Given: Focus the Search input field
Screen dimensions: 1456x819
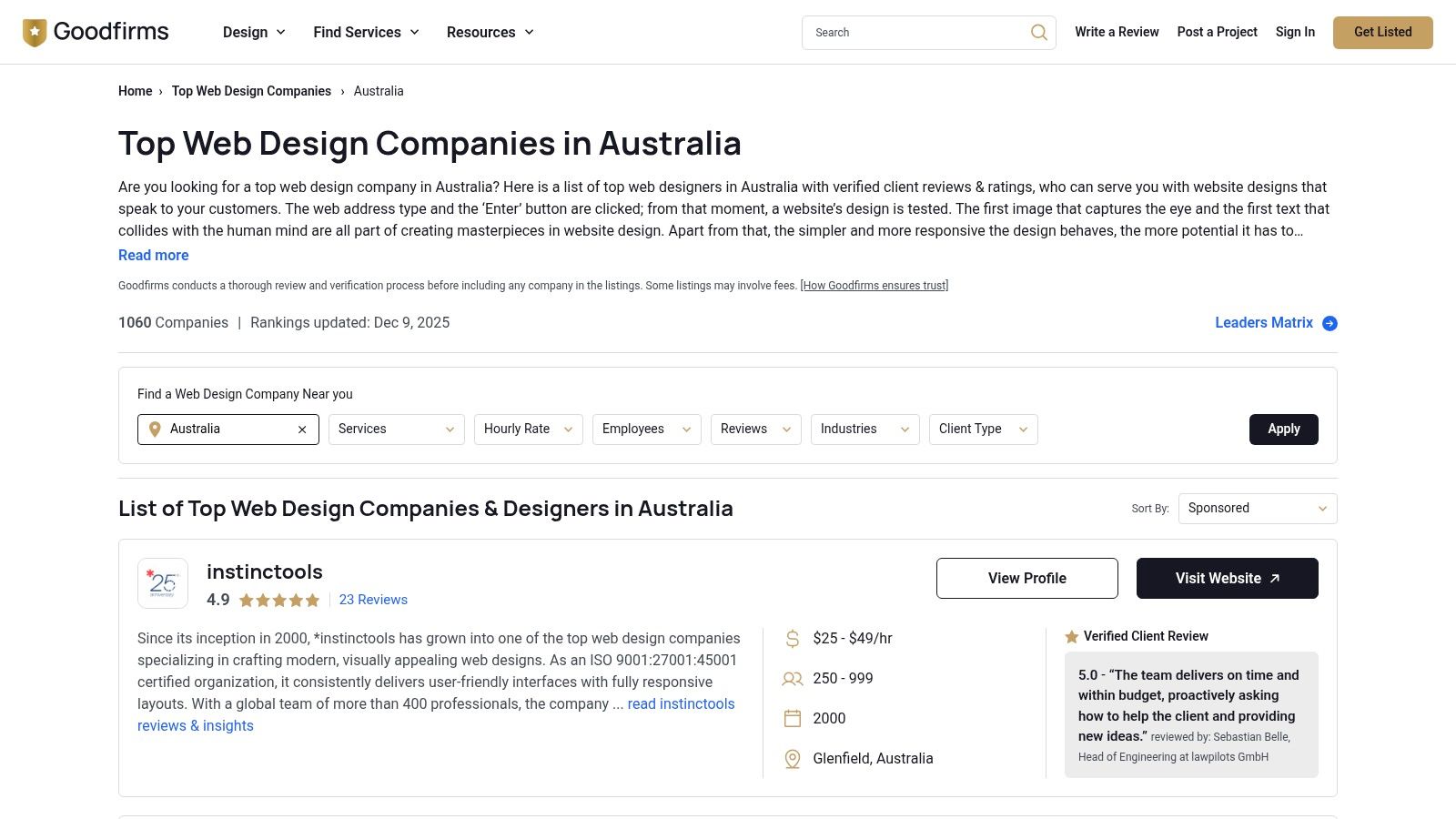Looking at the screenshot, I should pos(915,33).
